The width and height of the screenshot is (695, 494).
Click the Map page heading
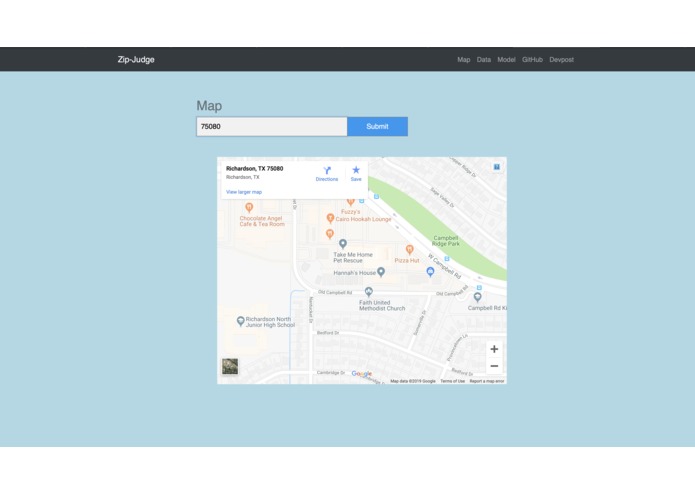209,106
